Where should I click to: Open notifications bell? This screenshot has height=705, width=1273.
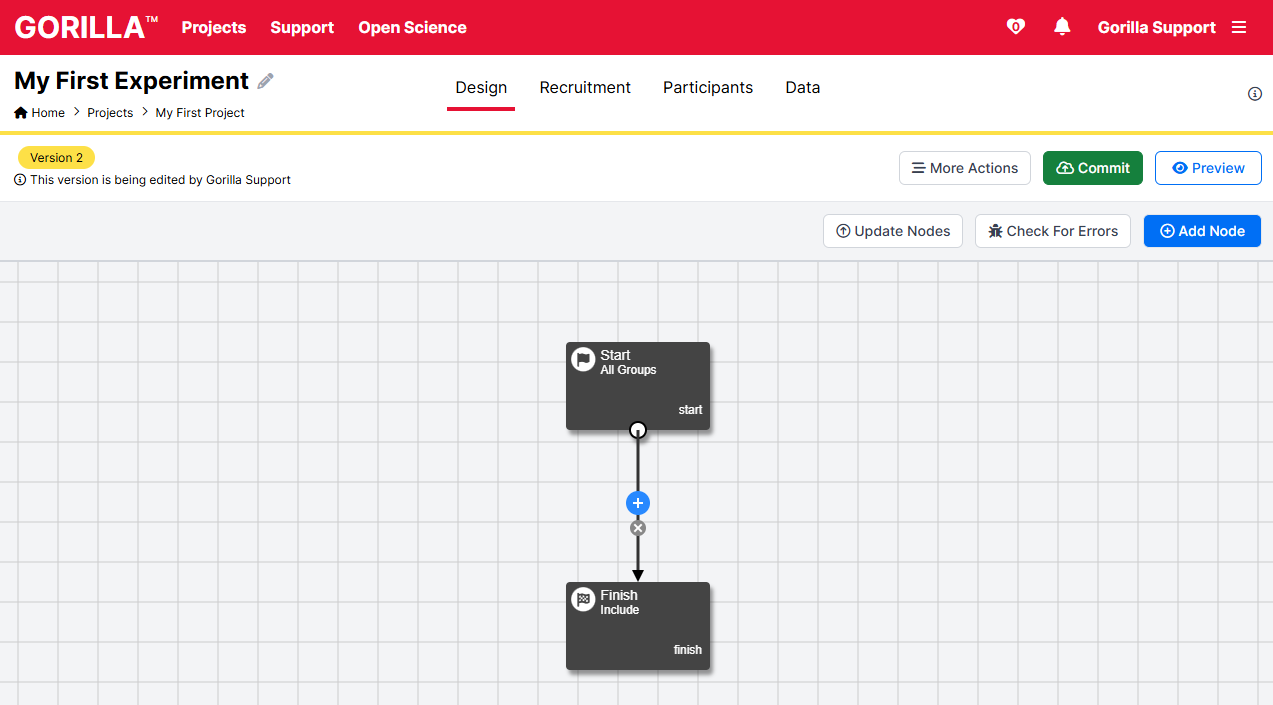point(1062,27)
